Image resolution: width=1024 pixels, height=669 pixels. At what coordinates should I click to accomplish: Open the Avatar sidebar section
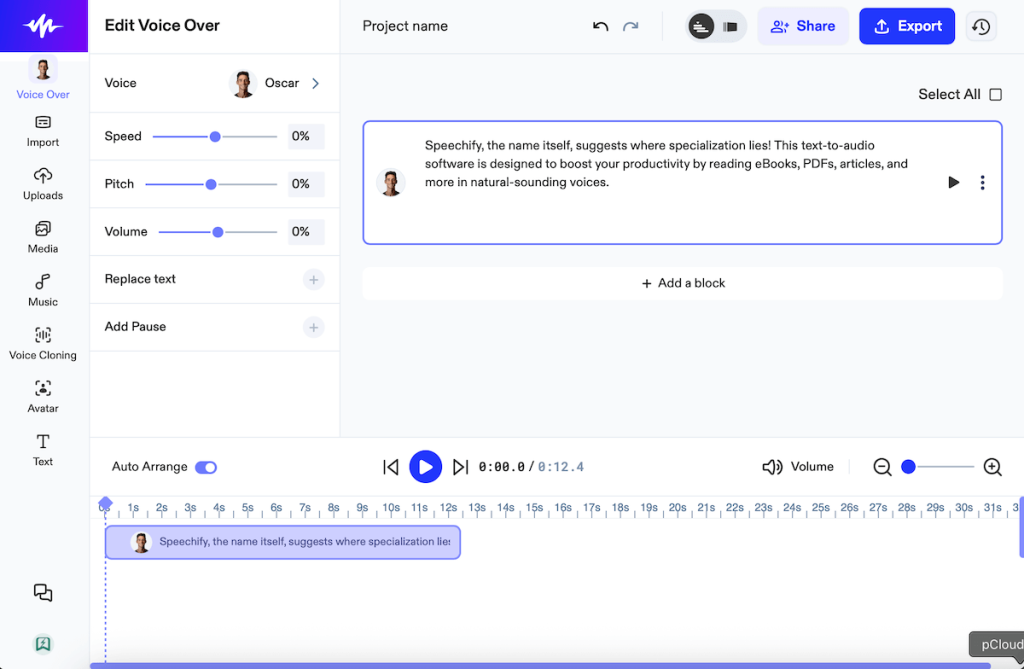[43, 397]
